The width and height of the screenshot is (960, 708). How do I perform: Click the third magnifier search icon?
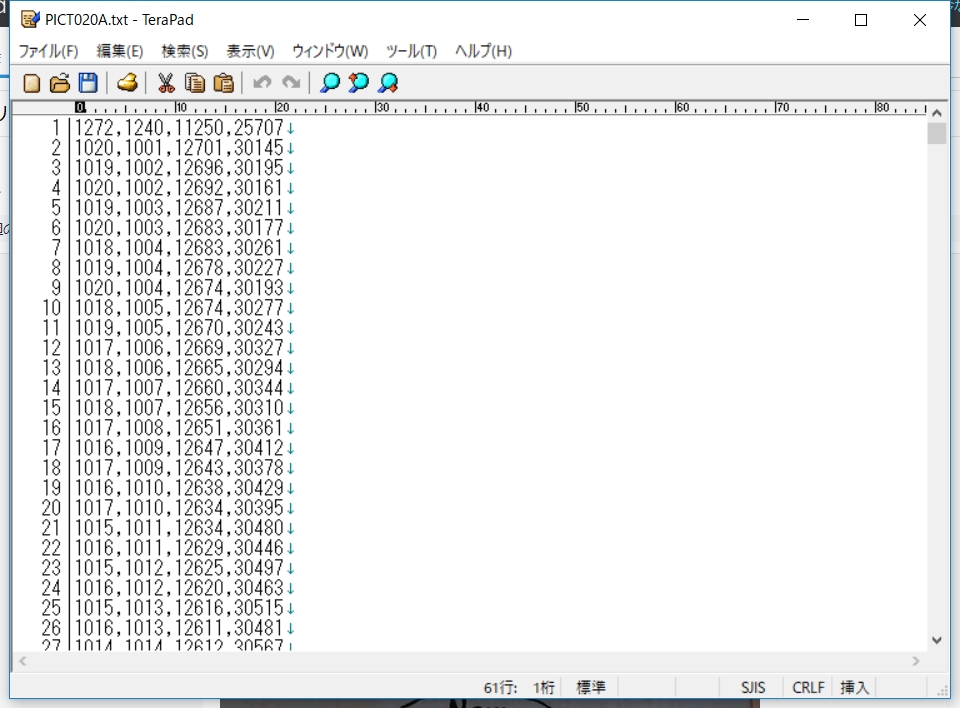click(388, 83)
